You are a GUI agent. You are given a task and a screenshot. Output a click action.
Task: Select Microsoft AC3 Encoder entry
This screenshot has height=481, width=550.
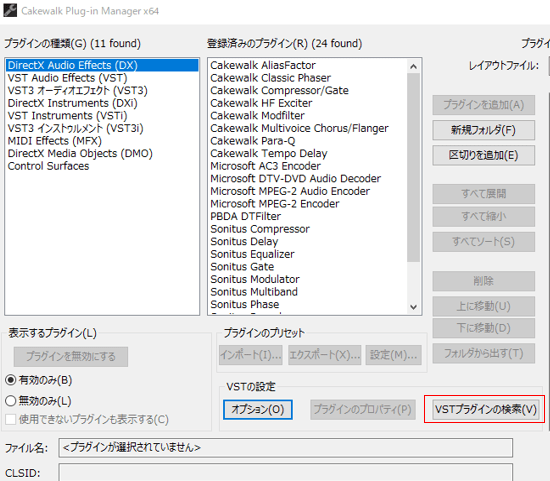pos(308,166)
